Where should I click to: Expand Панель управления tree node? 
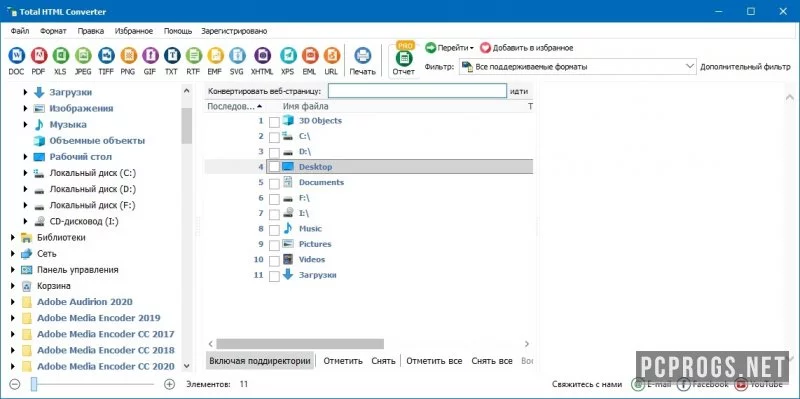tap(13, 269)
